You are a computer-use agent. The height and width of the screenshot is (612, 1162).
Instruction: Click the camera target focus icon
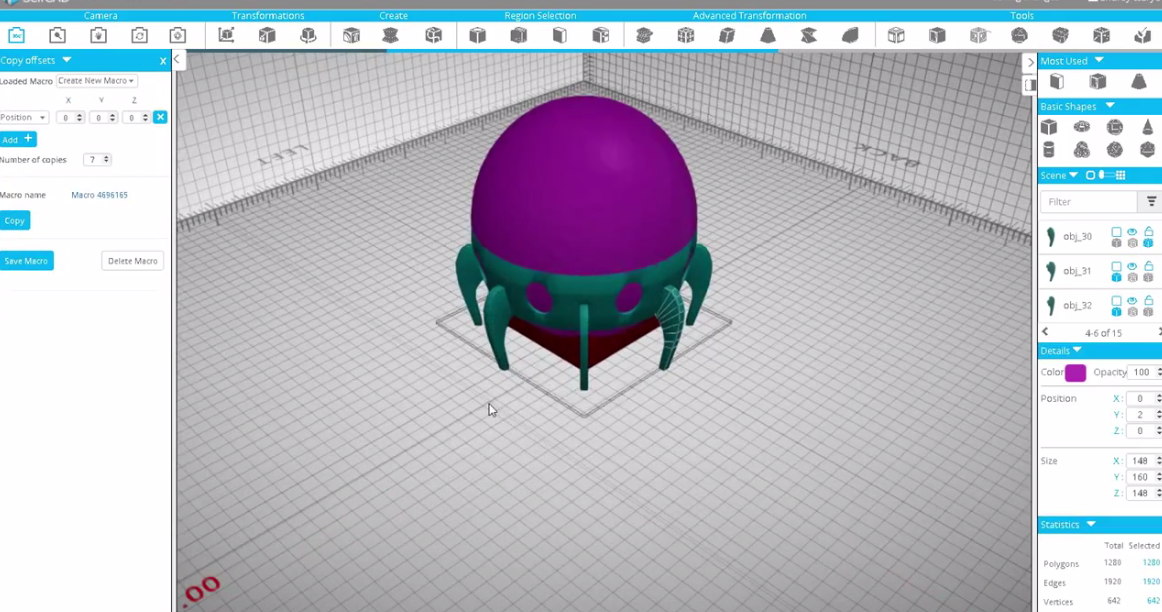click(178, 35)
